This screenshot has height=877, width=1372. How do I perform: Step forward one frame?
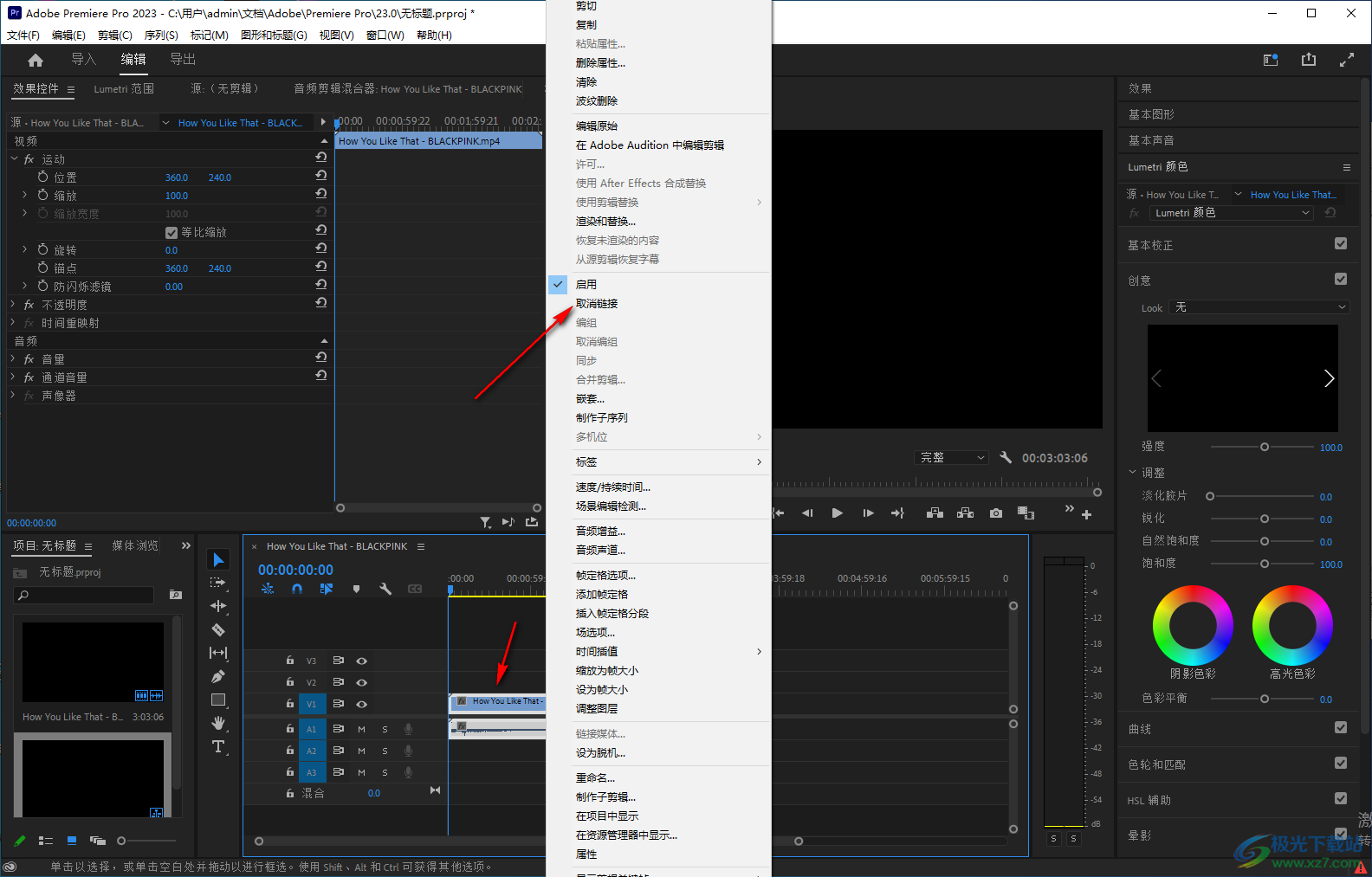tap(869, 513)
